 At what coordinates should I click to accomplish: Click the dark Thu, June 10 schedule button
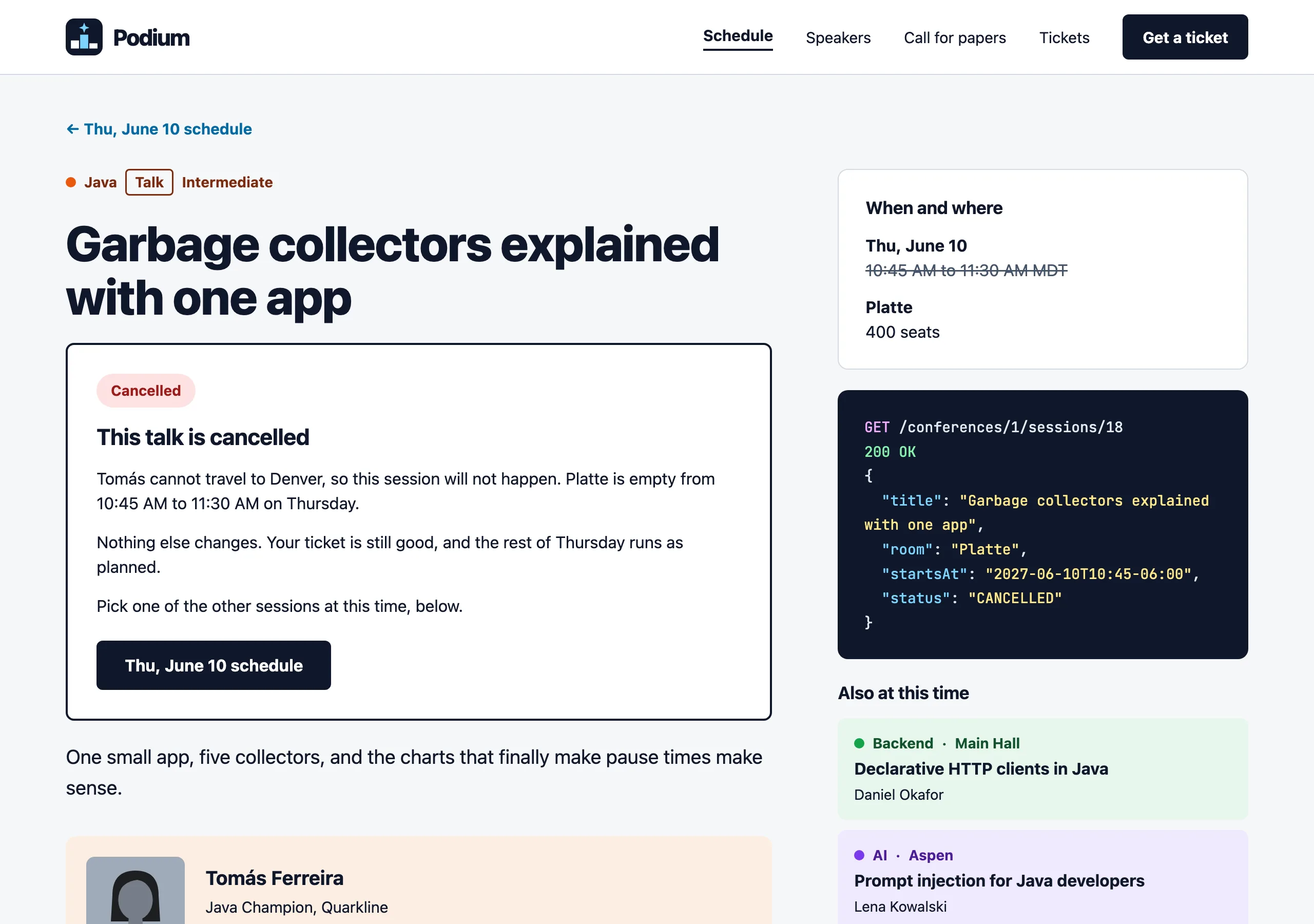coord(214,665)
